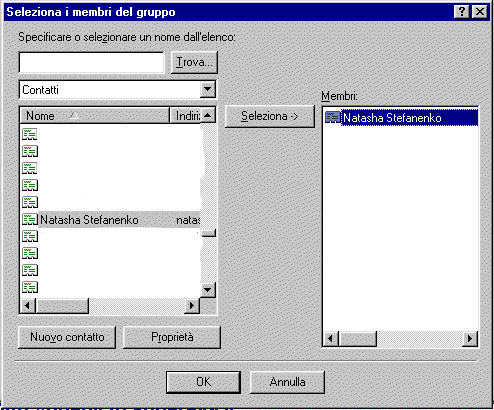Select Natasha Stefanenko in the Membri list

392,118
